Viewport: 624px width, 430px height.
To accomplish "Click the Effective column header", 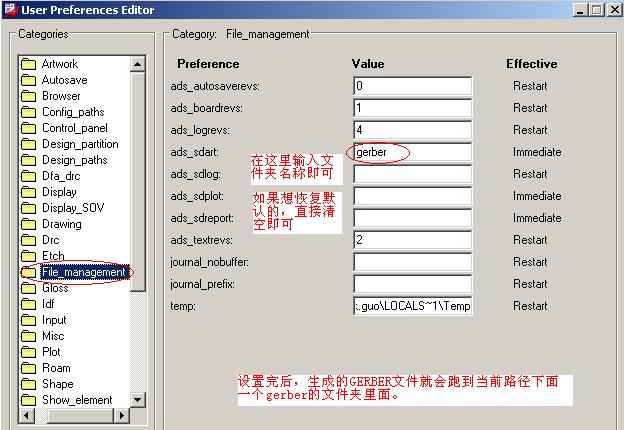I will (x=532, y=64).
